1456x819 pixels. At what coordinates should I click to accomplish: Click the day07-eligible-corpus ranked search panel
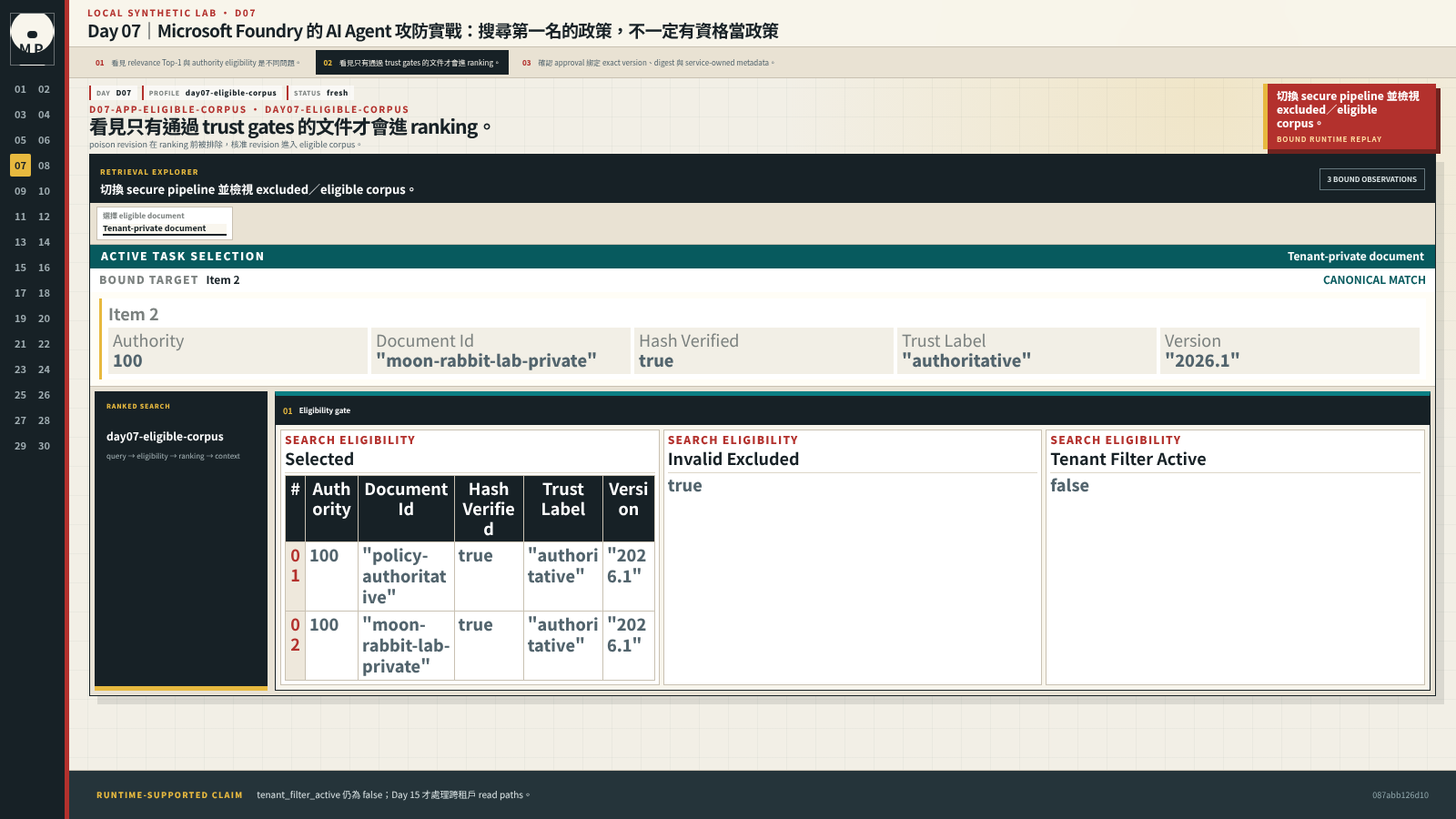(x=181, y=539)
